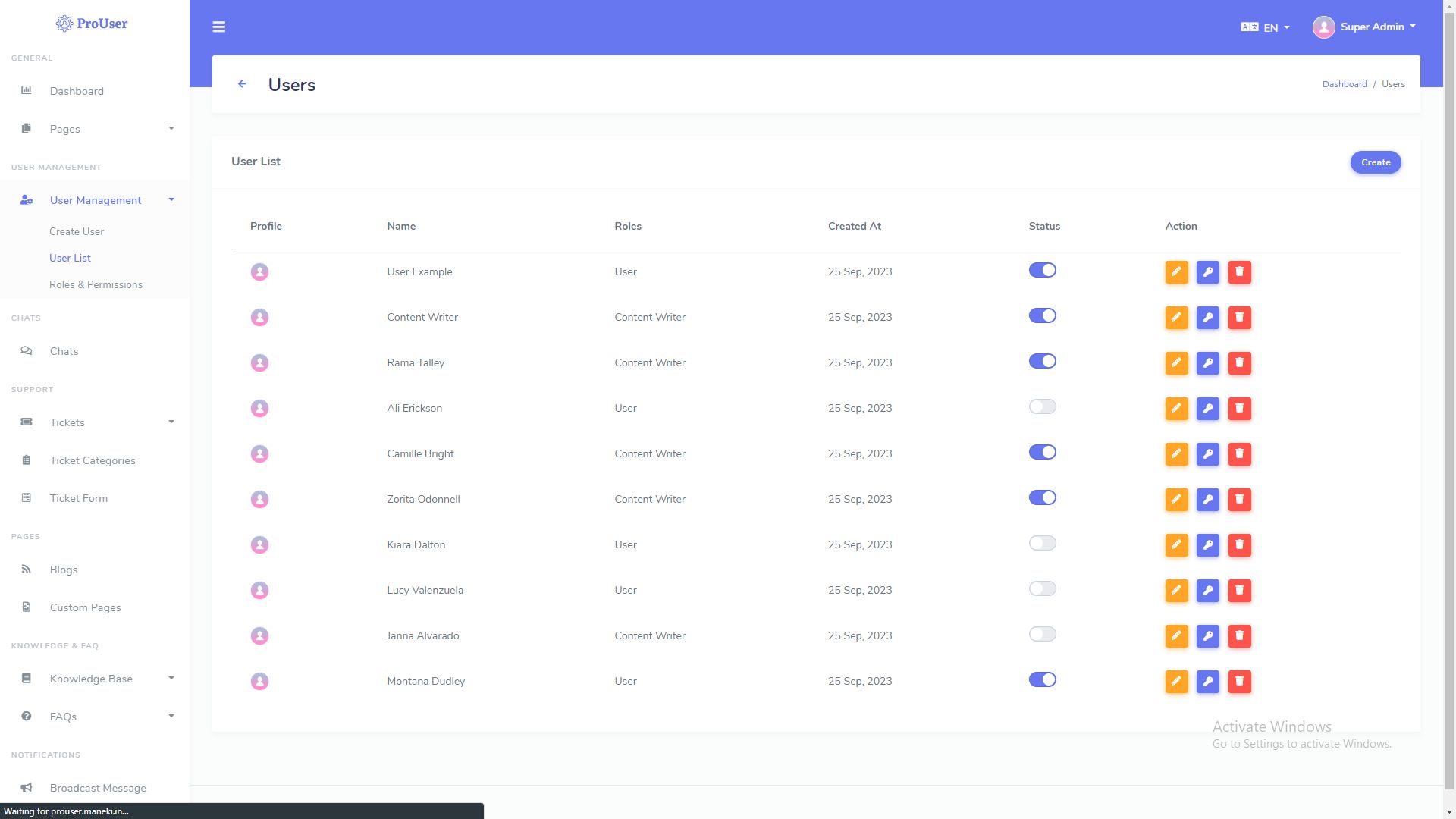Click the edit pencil icon for Kiara Dalton
The width and height of the screenshot is (1456, 819).
(x=1176, y=545)
